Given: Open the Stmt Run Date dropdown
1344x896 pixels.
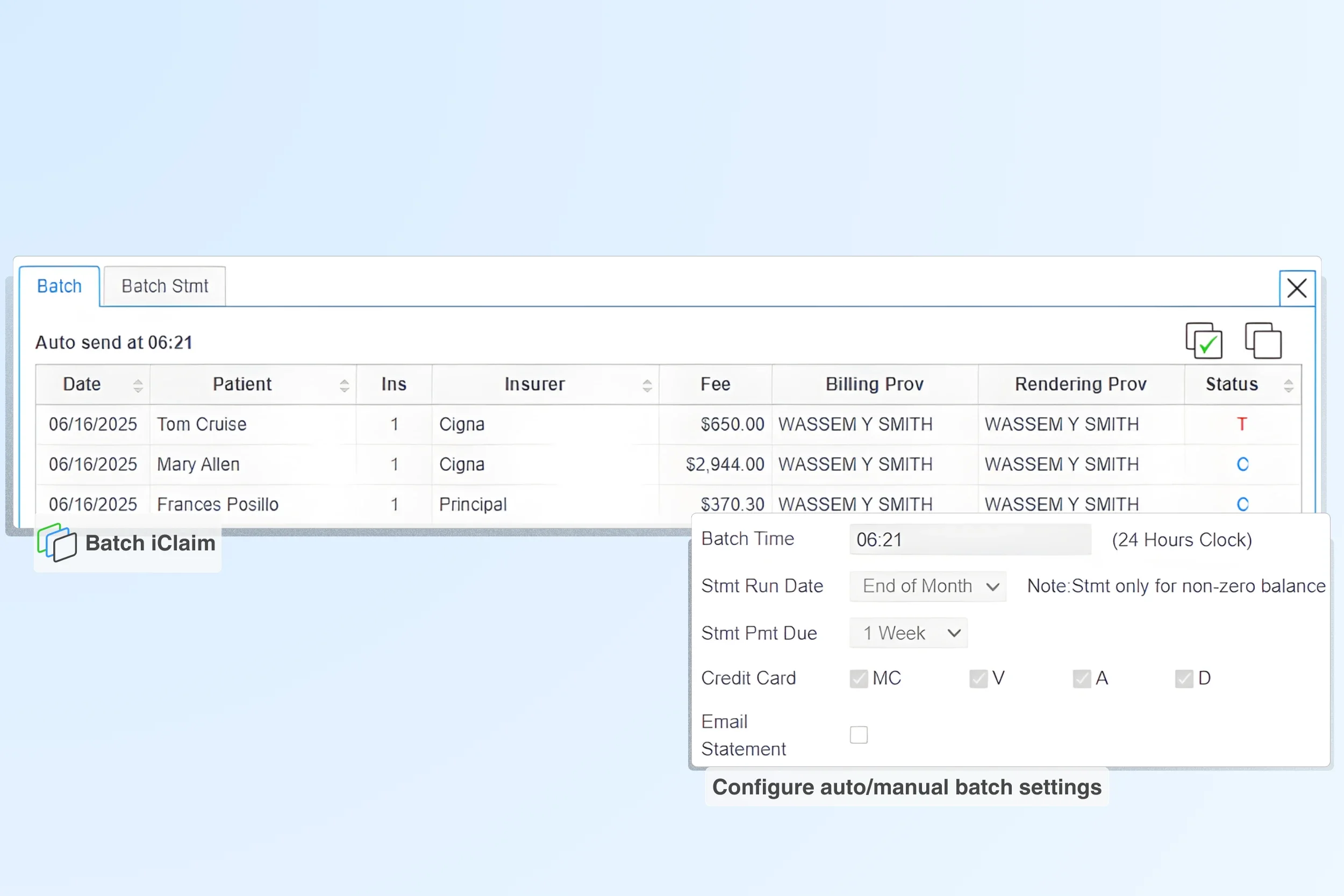Looking at the screenshot, I should tap(927, 586).
